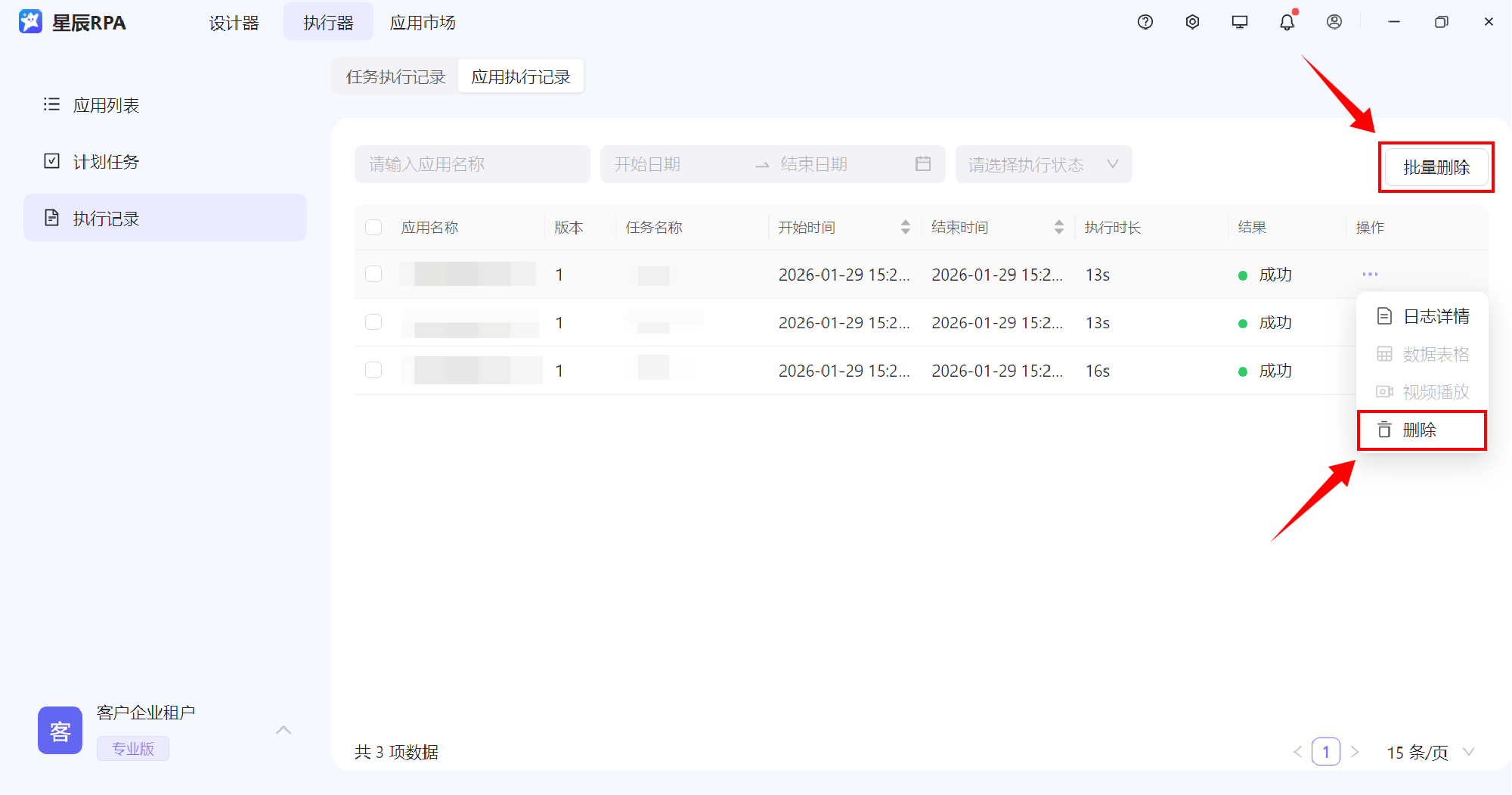Check the first execution record row checkbox
The width and height of the screenshot is (1512, 795).
click(x=373, y=274)
